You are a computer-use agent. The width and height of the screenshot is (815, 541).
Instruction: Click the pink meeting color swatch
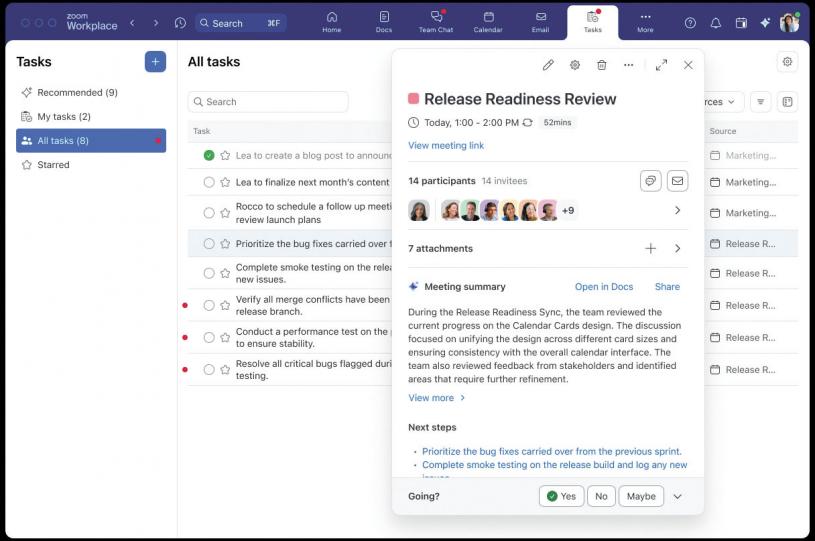[x=414, y=99]
